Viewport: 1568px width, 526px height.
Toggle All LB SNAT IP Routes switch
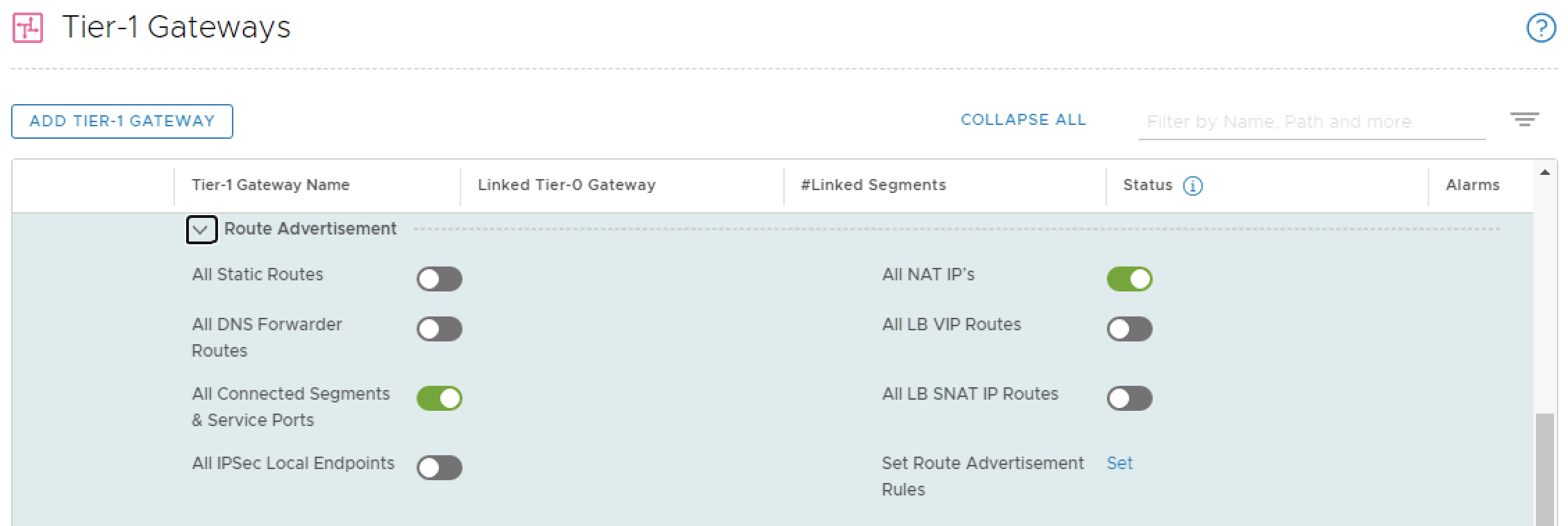click(x=1129, y=398)
